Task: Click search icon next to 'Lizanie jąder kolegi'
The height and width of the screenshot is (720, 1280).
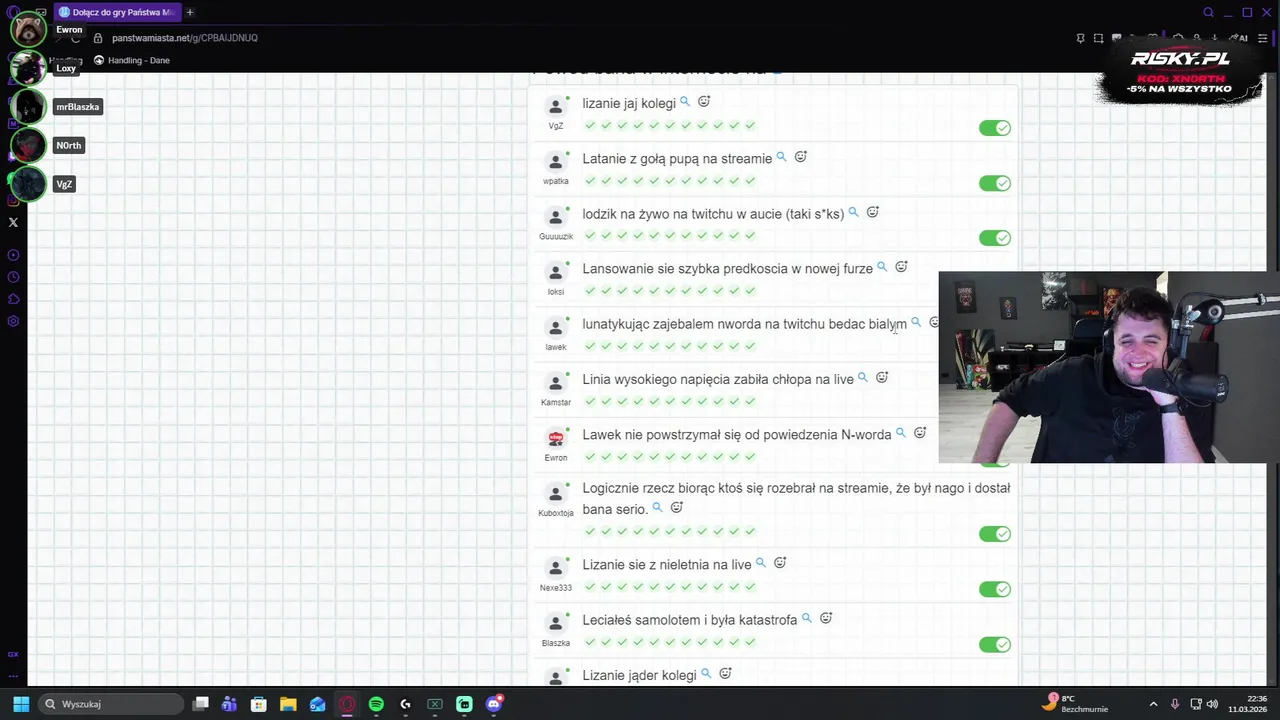Action: click(x=706, y=674)
